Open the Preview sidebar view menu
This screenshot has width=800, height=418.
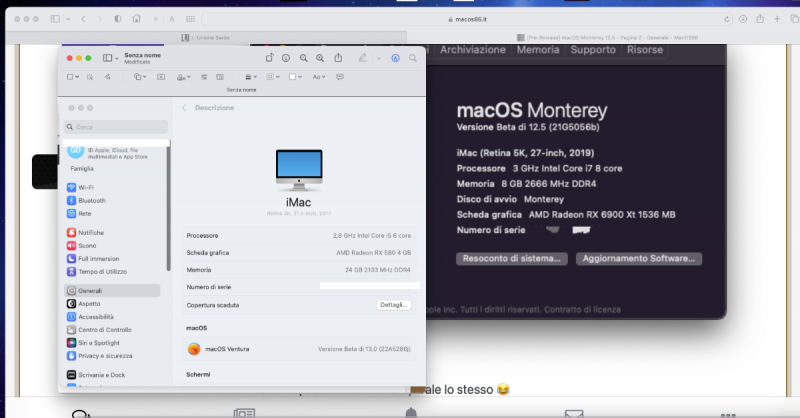pyautogui.click(x=110, y=58)
